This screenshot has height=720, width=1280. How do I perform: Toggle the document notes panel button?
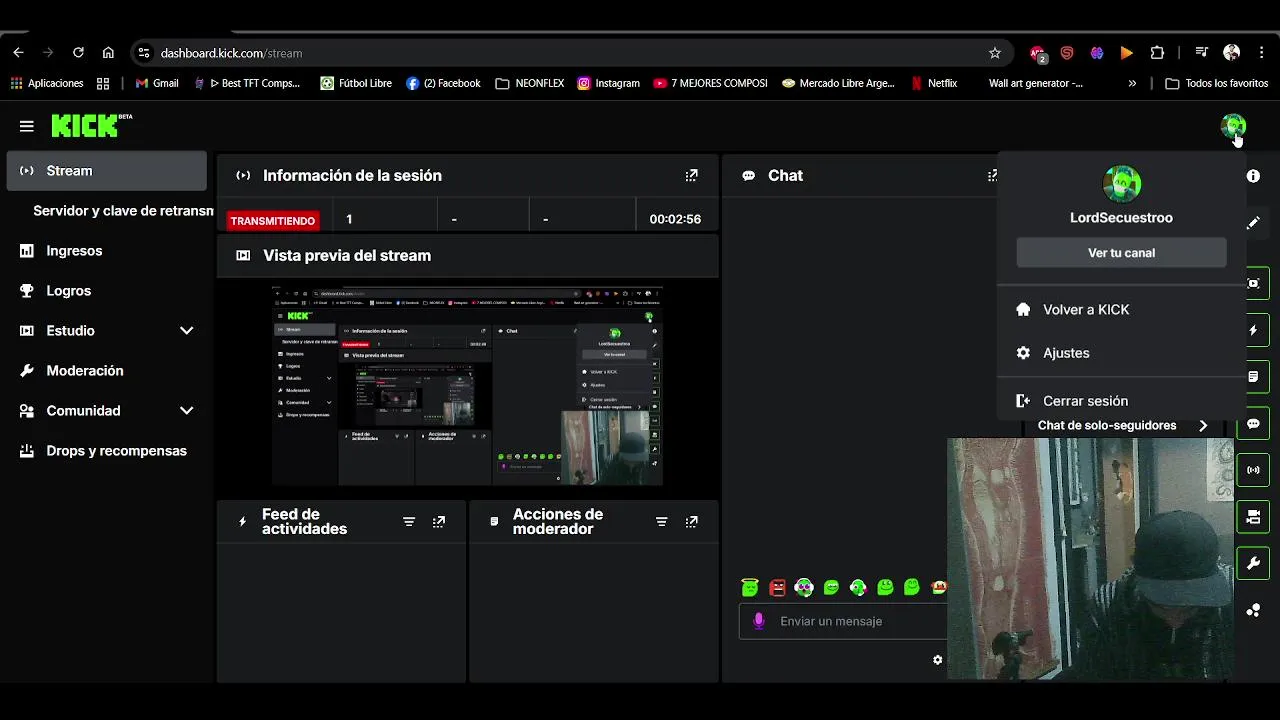click(x=1253, y=377)
